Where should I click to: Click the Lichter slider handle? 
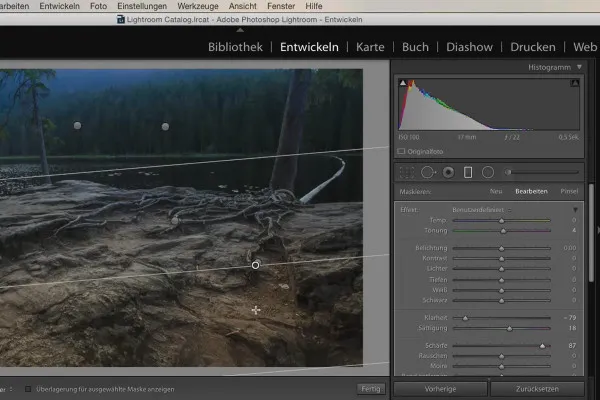(502, 269)
